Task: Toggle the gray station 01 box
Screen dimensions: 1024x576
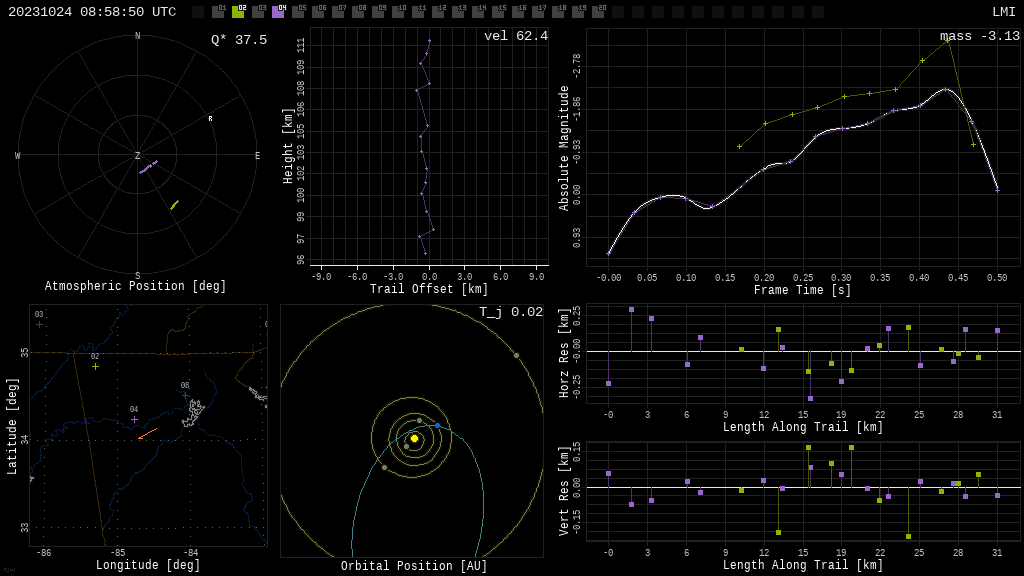Action: (218, 12)
